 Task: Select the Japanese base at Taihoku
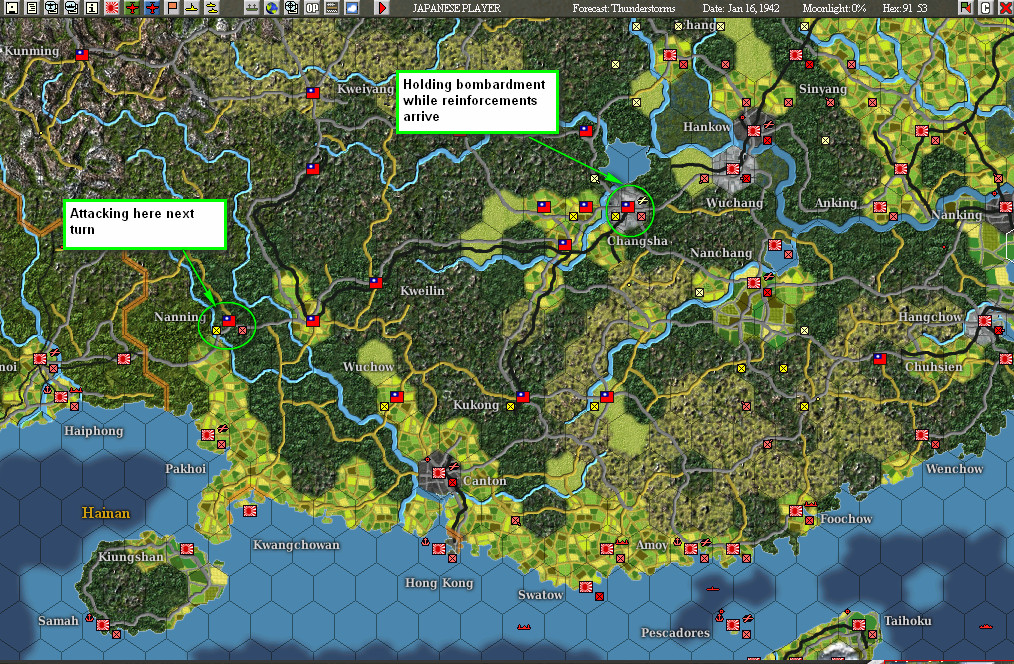(859, 625)
